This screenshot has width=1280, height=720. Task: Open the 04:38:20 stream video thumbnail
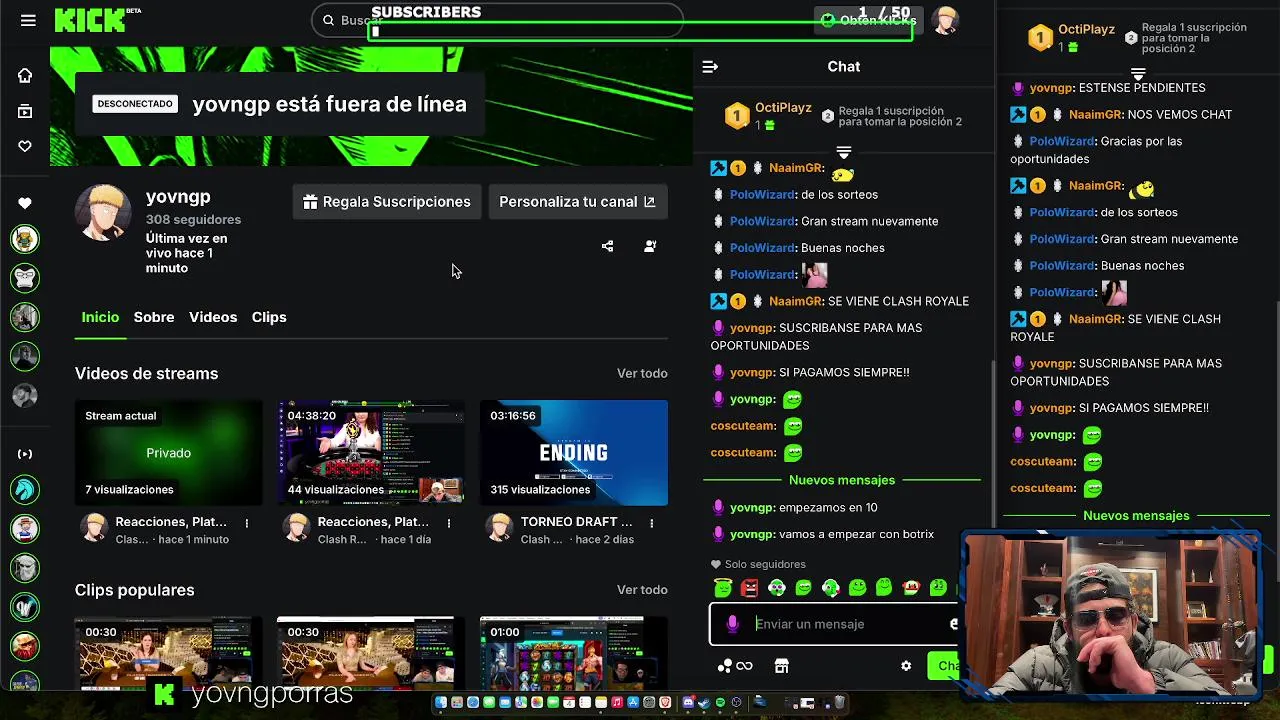click(x=371, y=453)
